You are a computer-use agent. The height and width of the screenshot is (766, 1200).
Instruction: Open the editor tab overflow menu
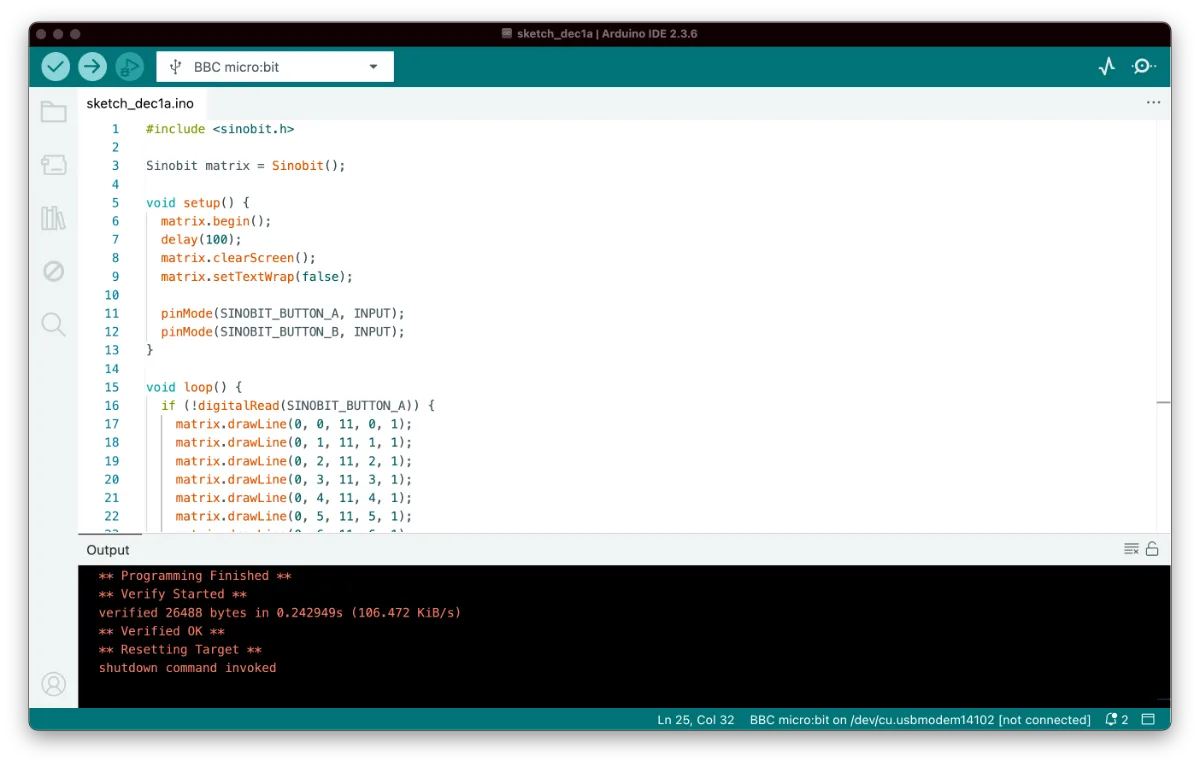pos(1153,103)
